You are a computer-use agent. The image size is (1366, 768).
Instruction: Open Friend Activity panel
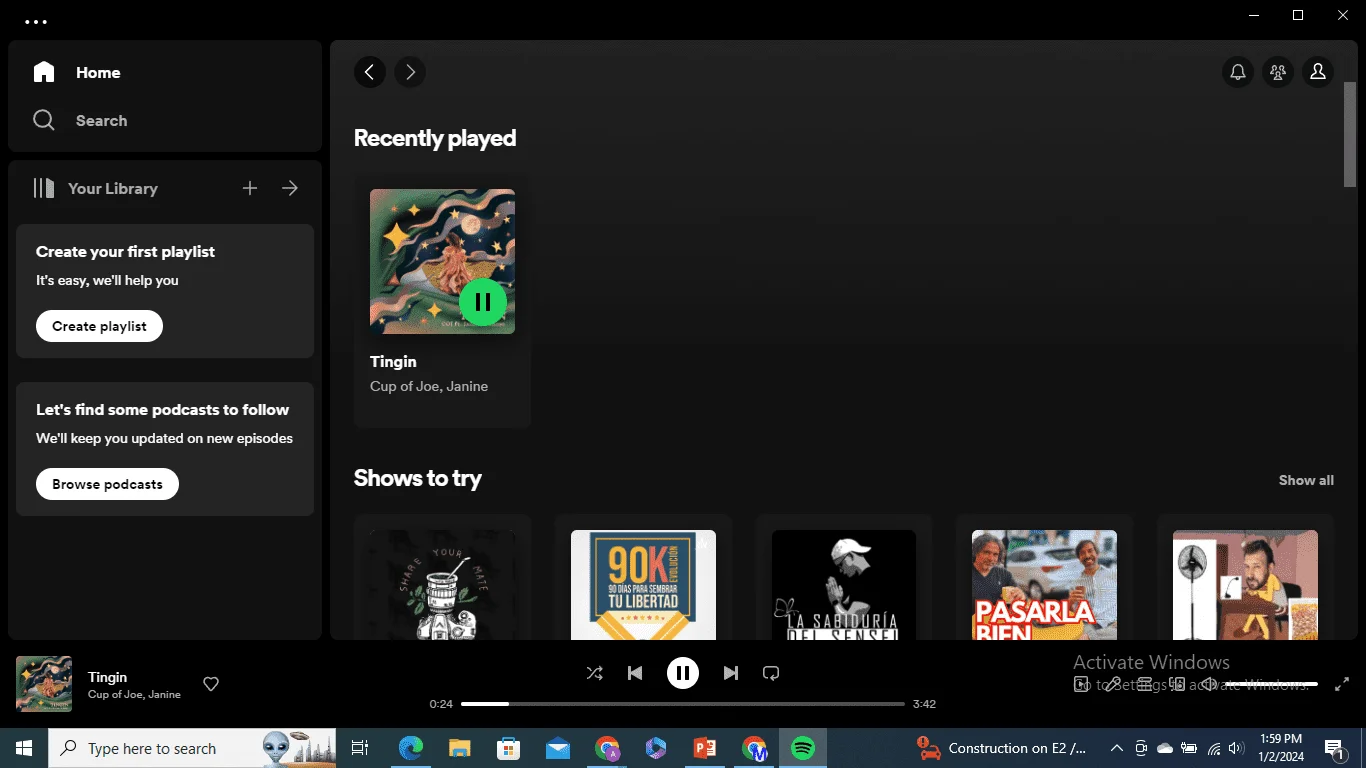pos(1278,72)
